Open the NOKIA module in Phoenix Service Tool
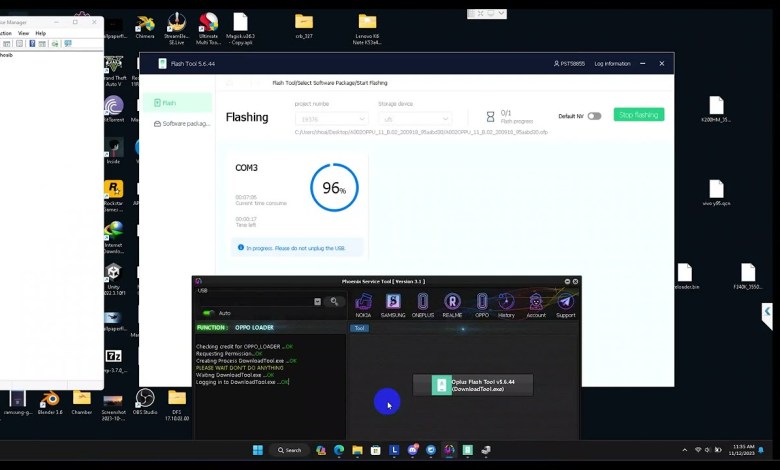This screenshot has width=780, height=470. coord(363,302)
